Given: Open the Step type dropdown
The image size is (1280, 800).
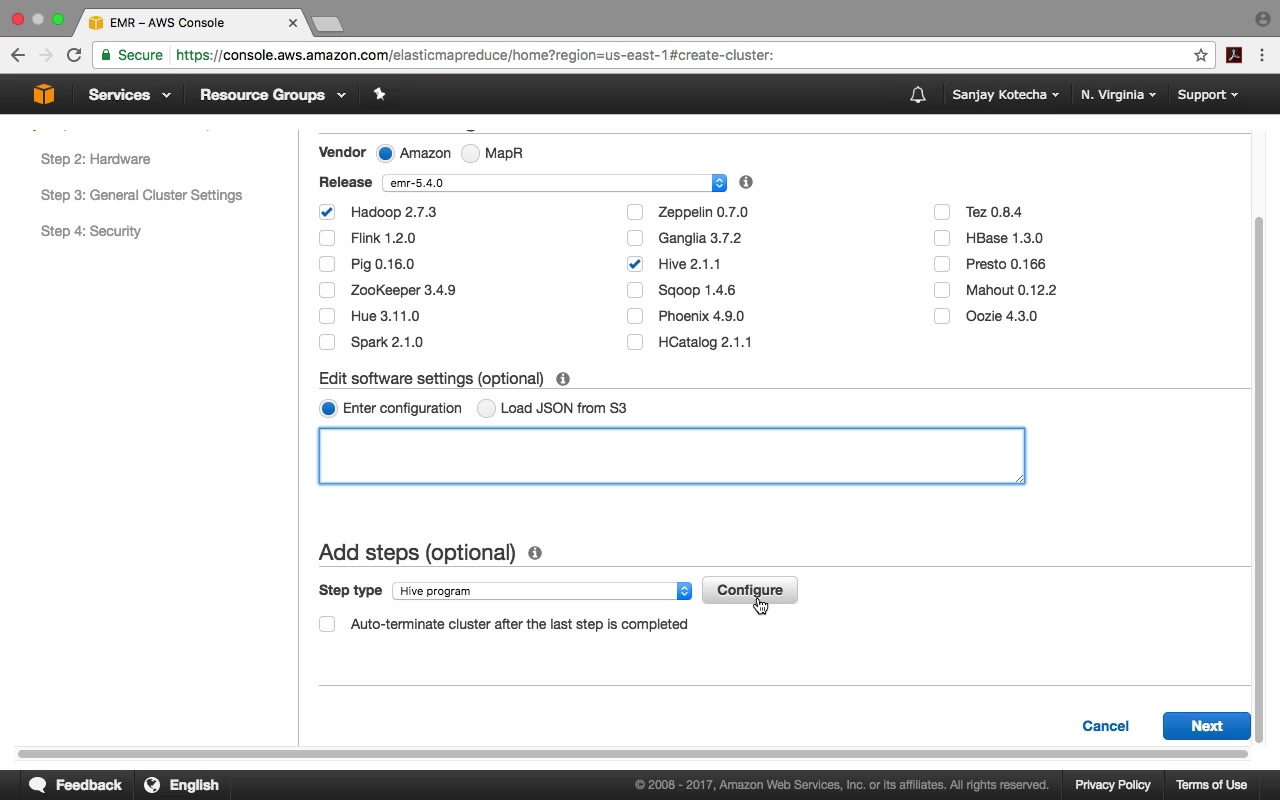Looking at the screenshot, I should click(x=542, y=591).
